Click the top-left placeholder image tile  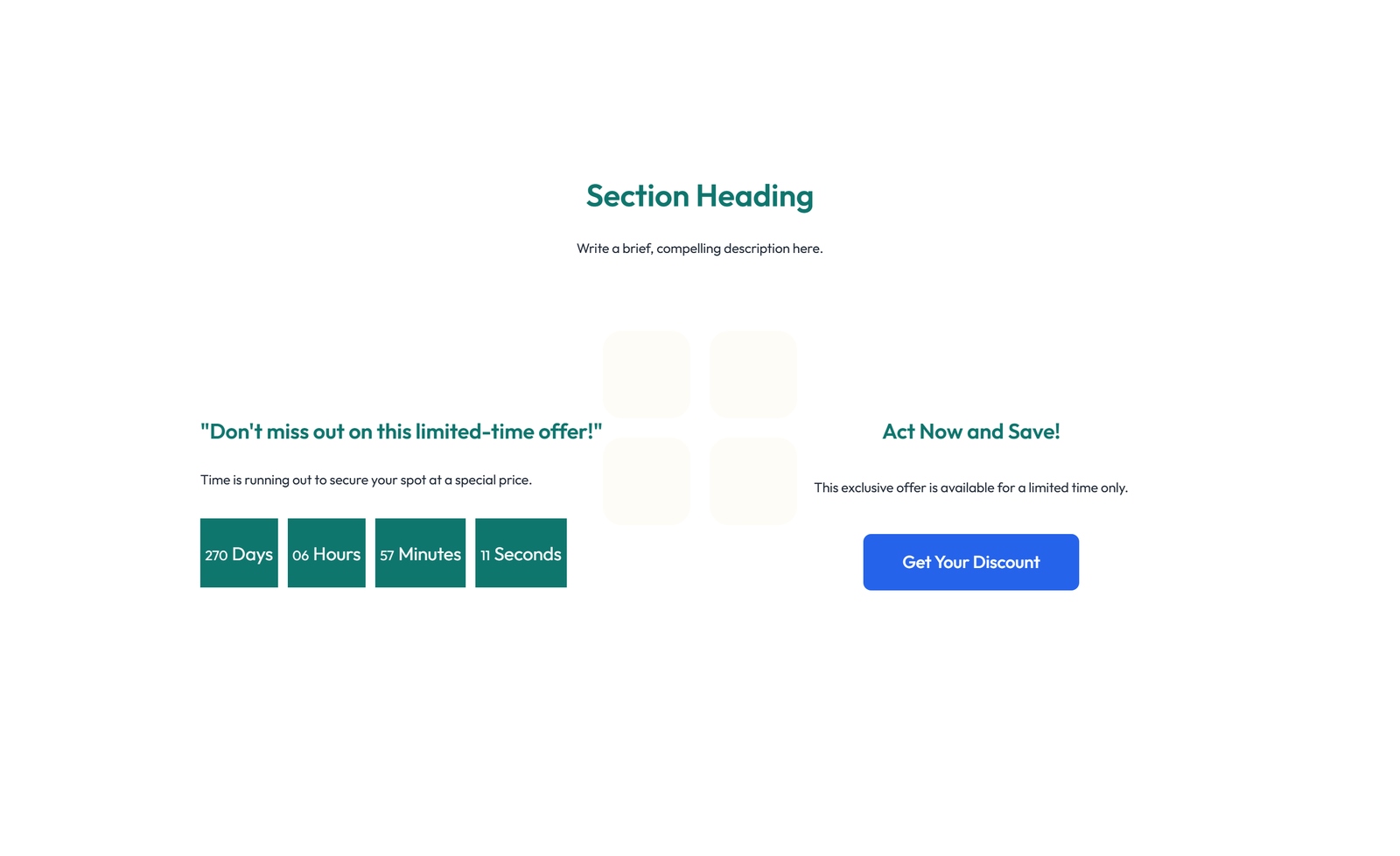pyautogui.click(x=647, y=374)
